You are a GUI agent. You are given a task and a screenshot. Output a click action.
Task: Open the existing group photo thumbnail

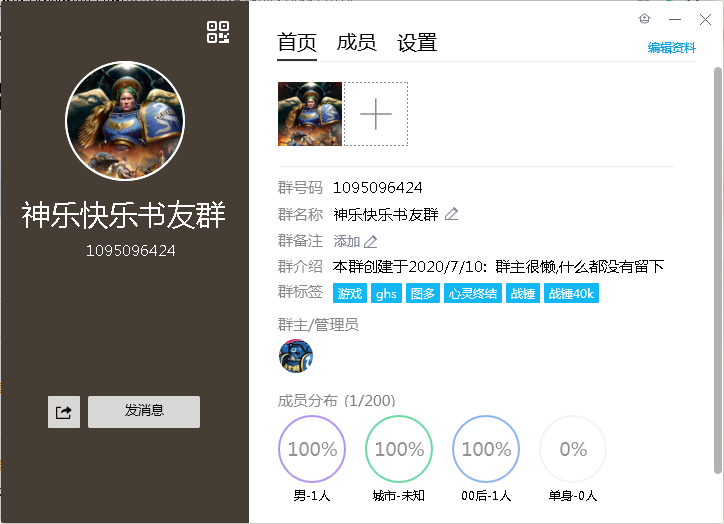click(310, 114)
